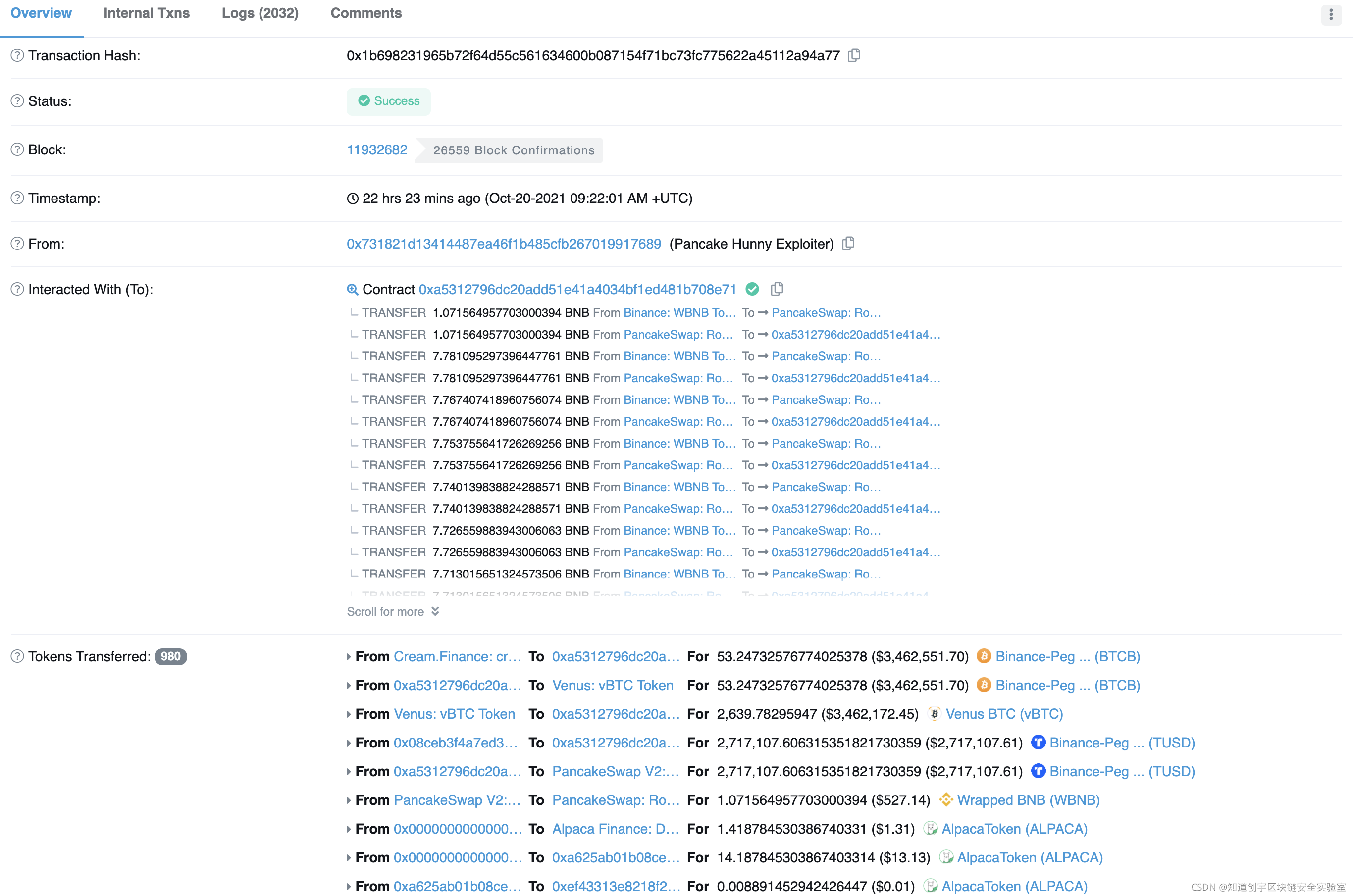Copy the contract address icon
Viewport: 1353px width, 896px height.
[x=777, y=289]
